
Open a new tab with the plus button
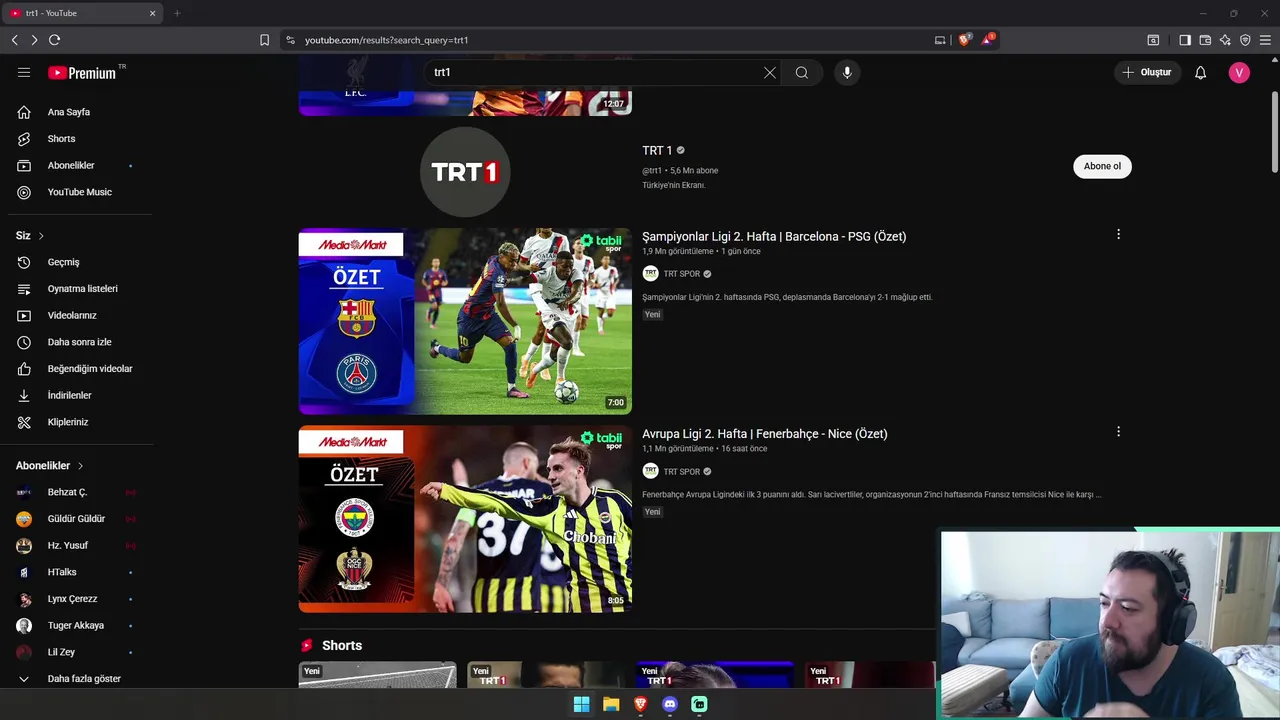pos(177,13)
